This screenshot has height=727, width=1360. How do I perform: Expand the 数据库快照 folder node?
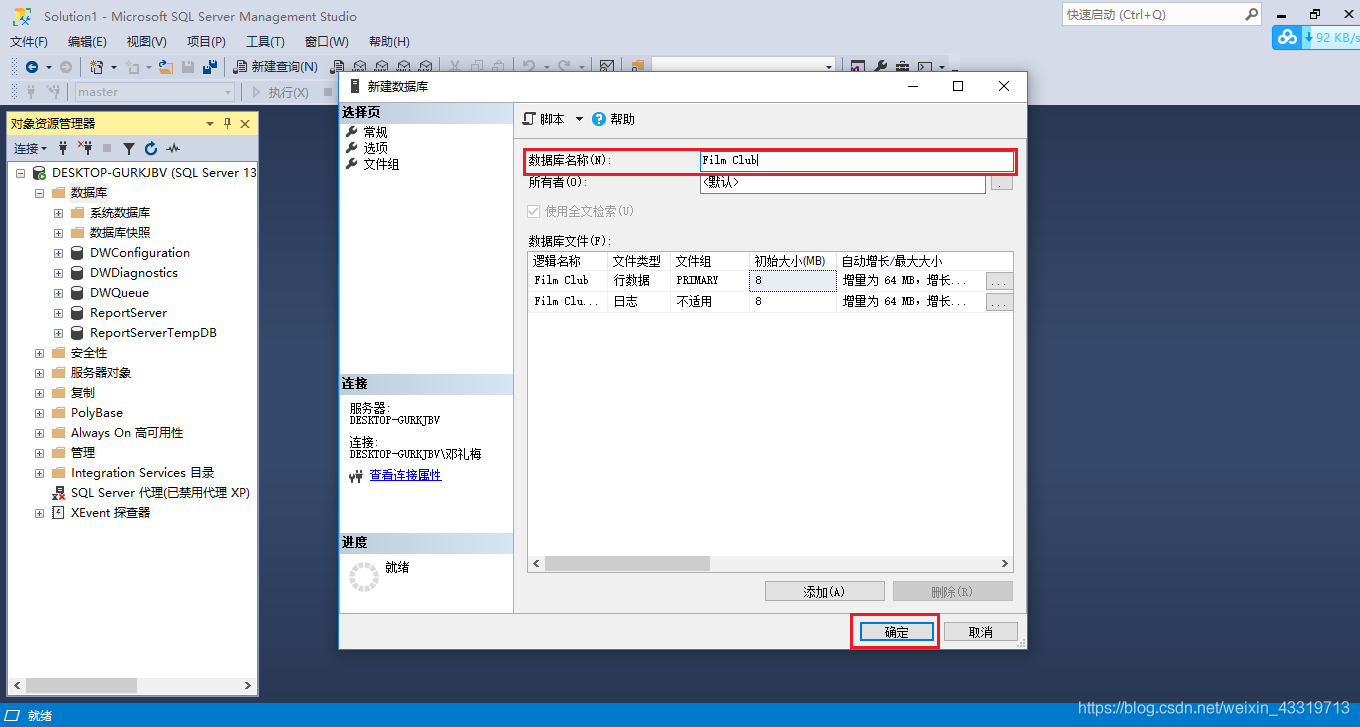[59, 233]
